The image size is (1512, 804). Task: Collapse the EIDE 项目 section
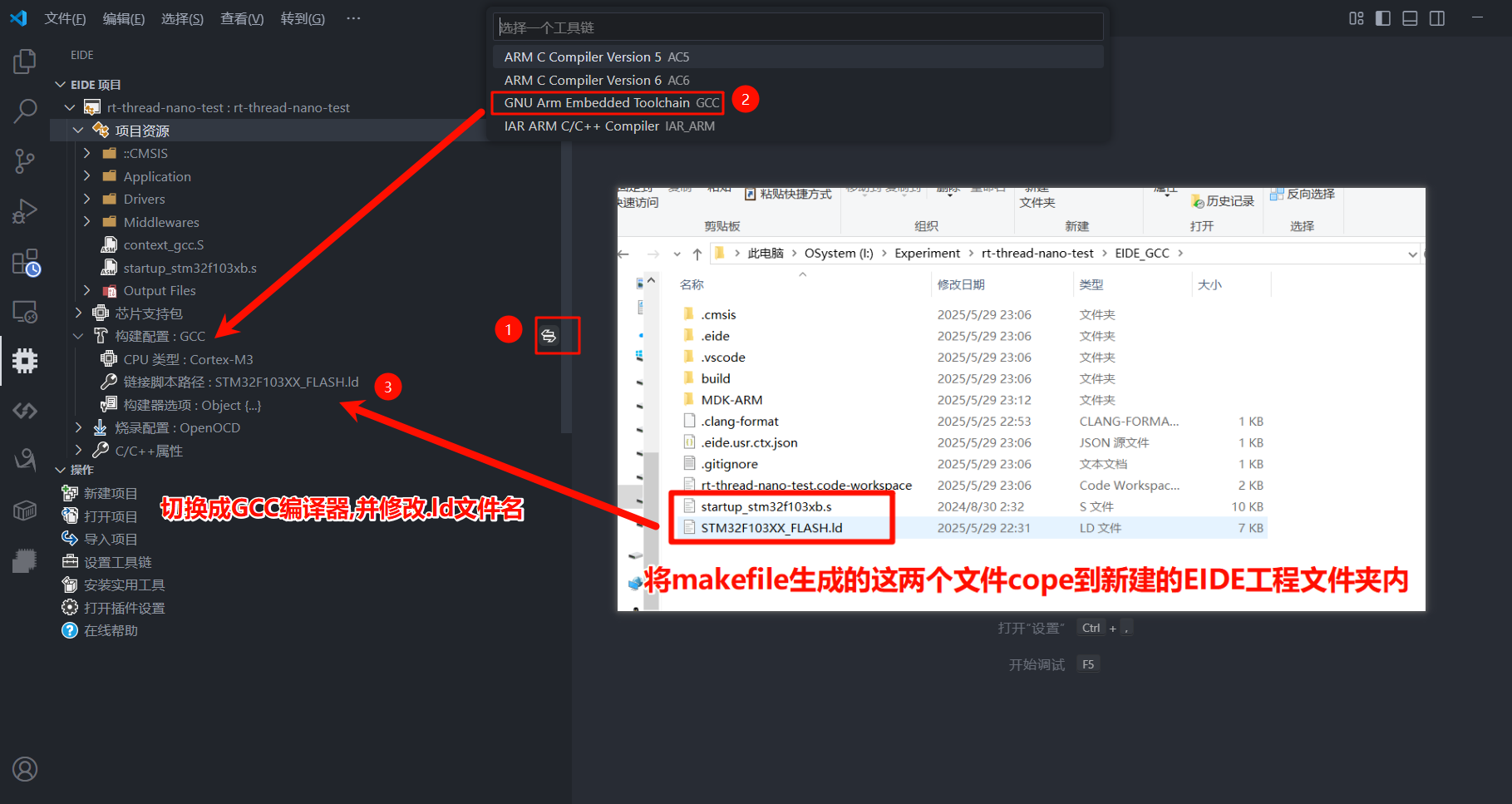[60, 85]
